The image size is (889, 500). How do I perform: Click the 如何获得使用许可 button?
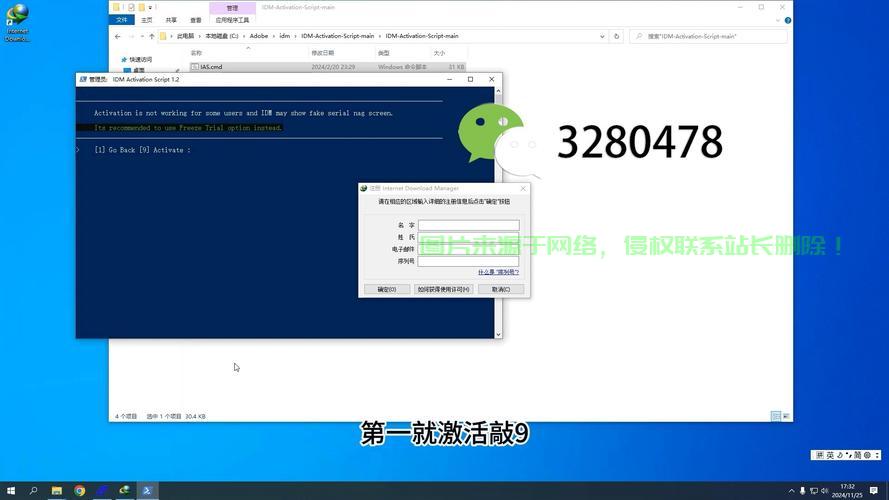(443, 289)
